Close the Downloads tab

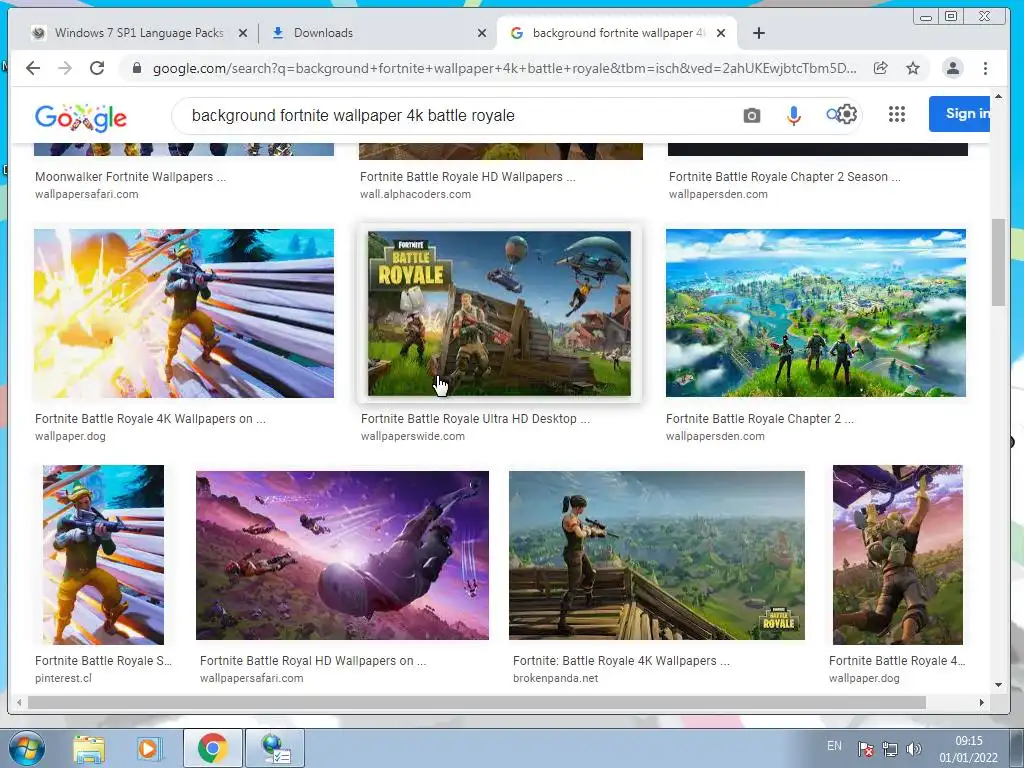click(482, 33)
